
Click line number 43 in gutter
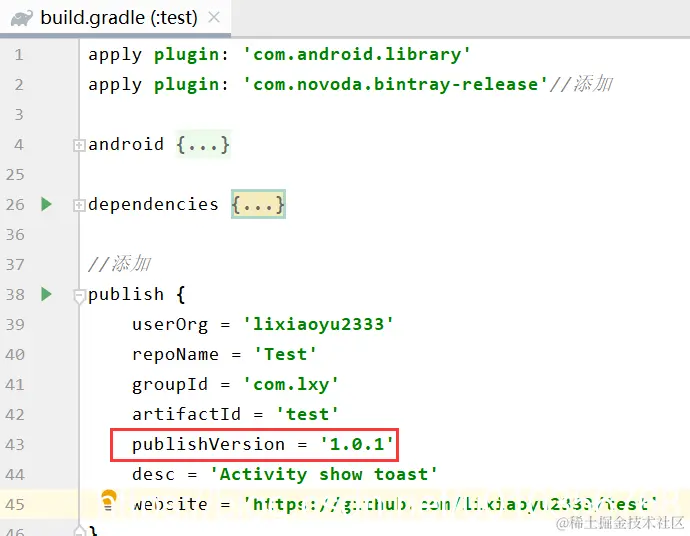(x=15, y=444)
